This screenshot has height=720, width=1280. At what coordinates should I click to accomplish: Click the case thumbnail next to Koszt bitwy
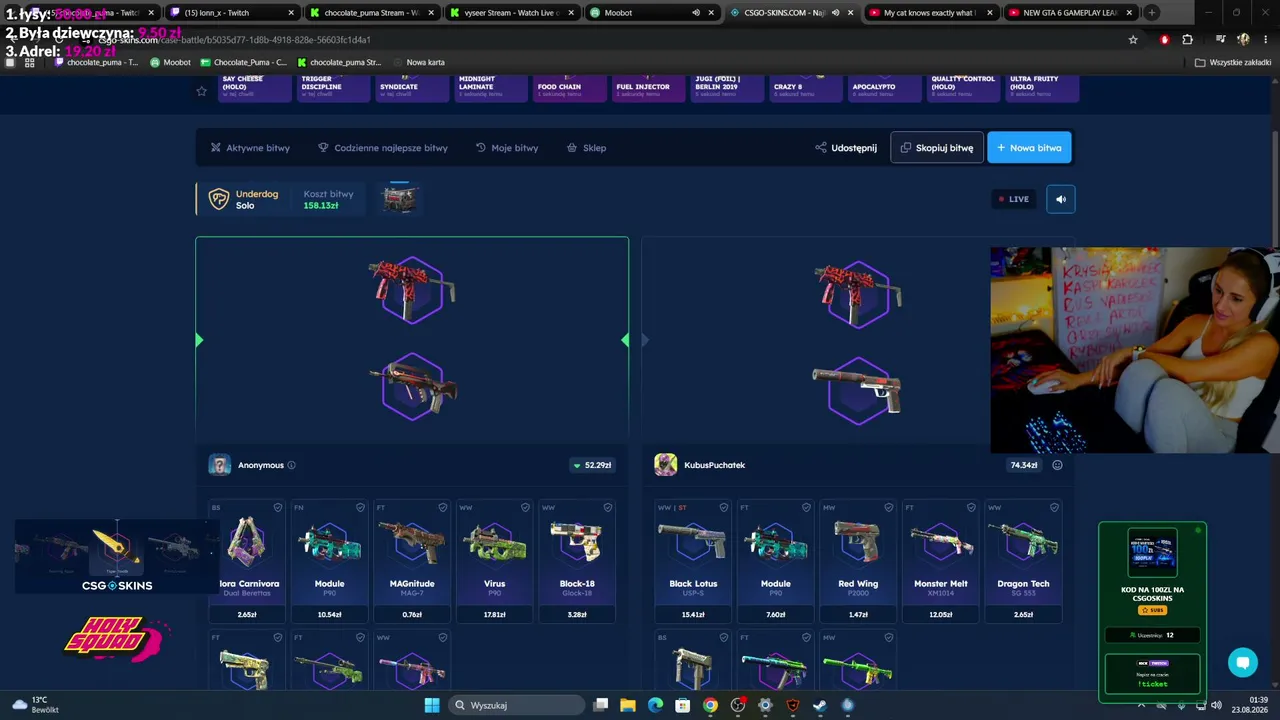click(399, 199)
